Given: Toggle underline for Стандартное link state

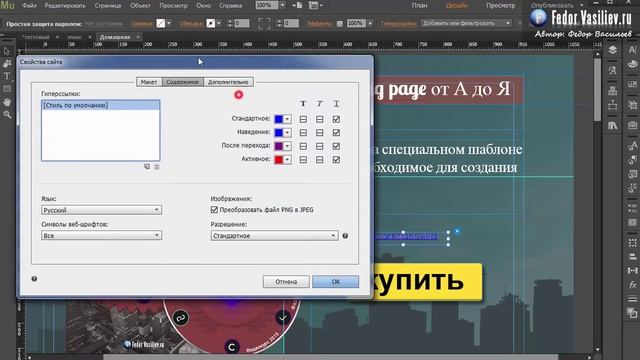Looking at the screenshot, I should click(336, 119).
